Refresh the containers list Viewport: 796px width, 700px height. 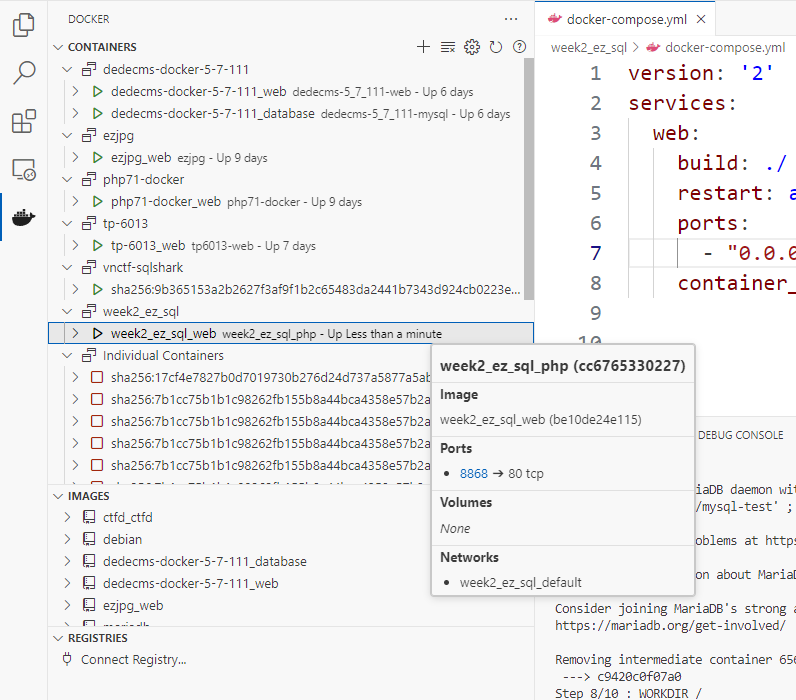click(496, 47)
